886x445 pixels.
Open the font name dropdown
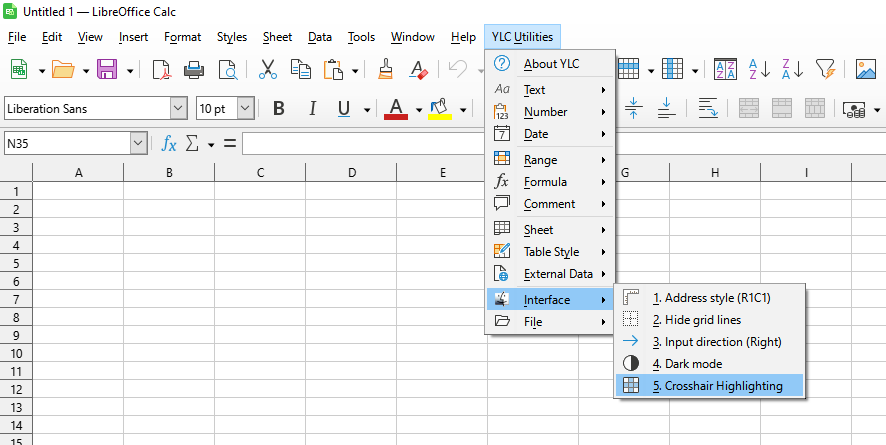coord(178,108)
